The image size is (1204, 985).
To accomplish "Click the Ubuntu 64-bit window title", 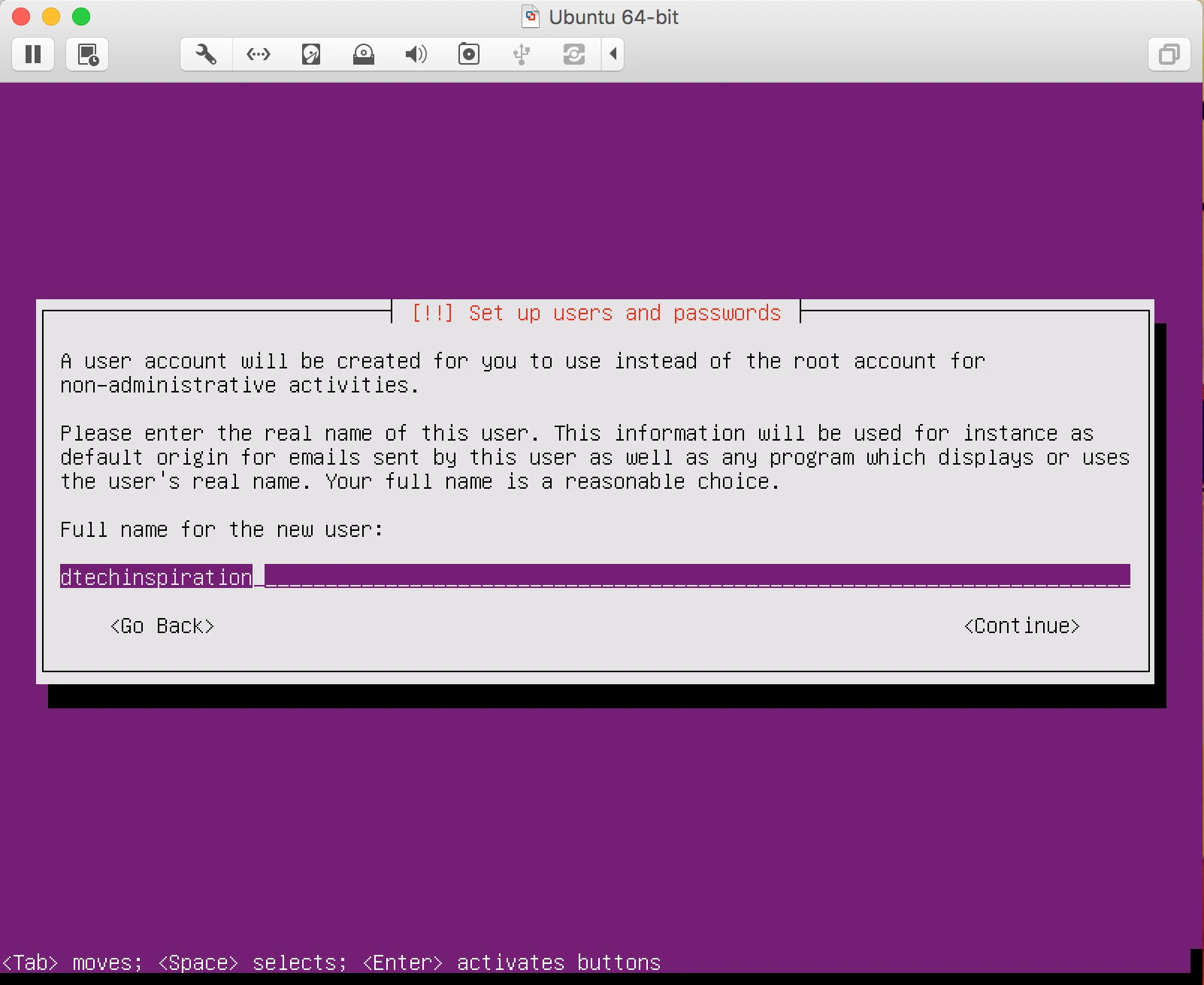I will [613, 17].
